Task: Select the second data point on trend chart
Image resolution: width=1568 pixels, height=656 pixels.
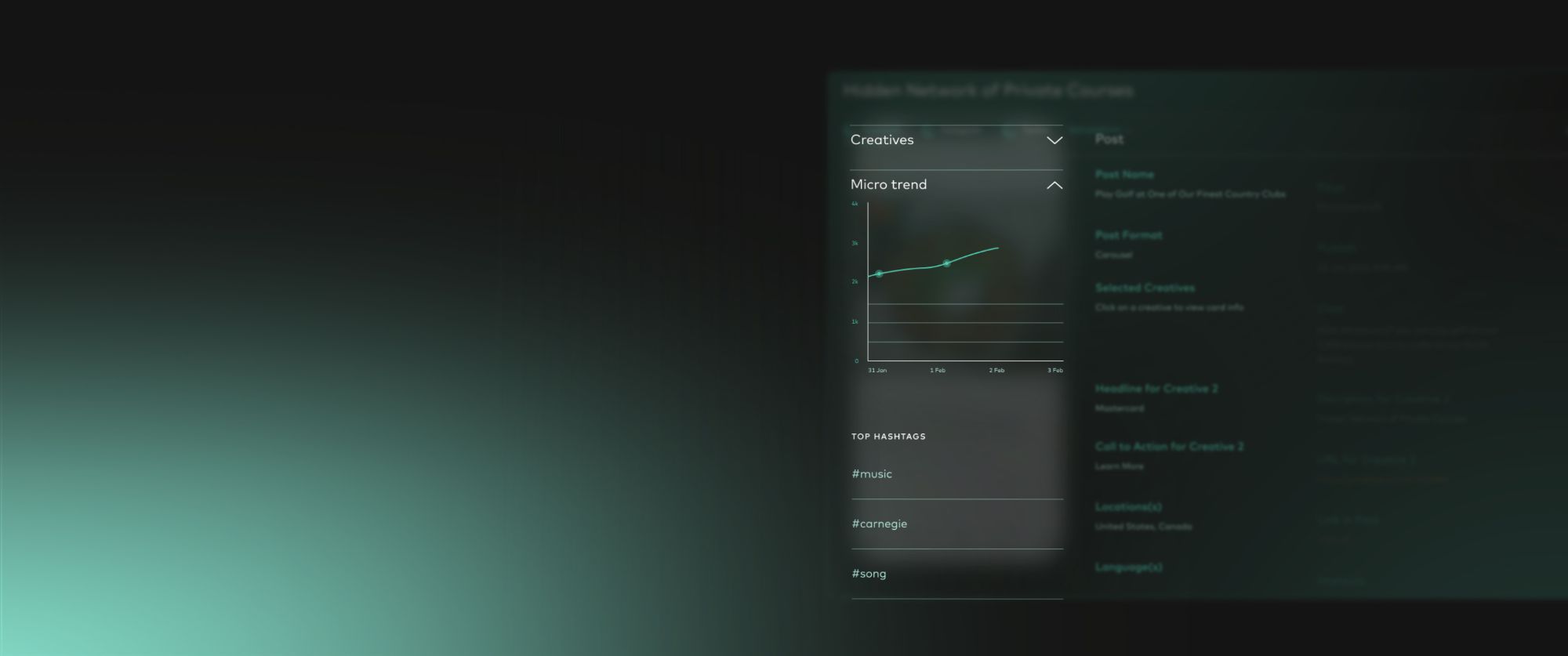Action: 946,263
